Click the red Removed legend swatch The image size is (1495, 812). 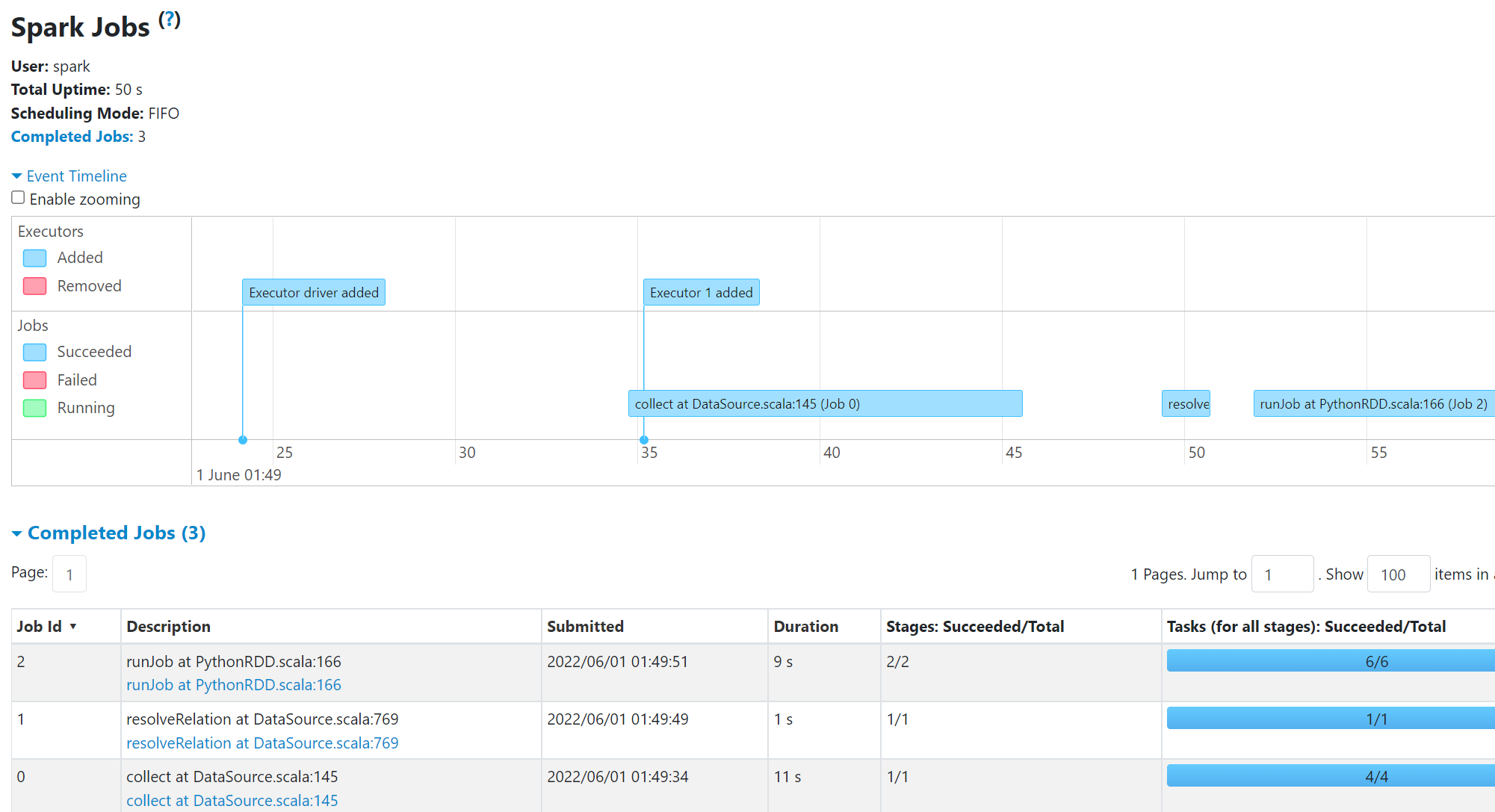pos(34,285)
